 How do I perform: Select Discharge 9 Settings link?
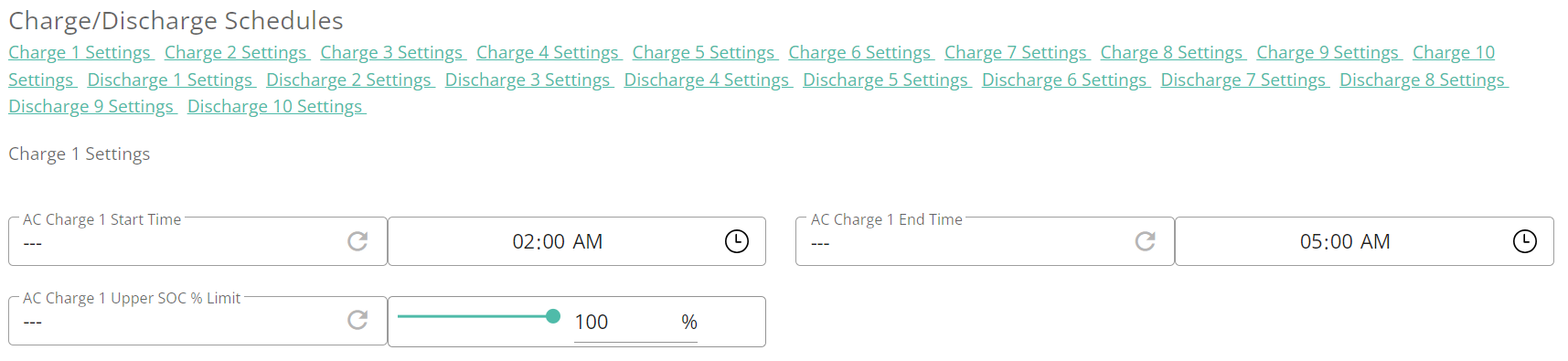(91, 107)
